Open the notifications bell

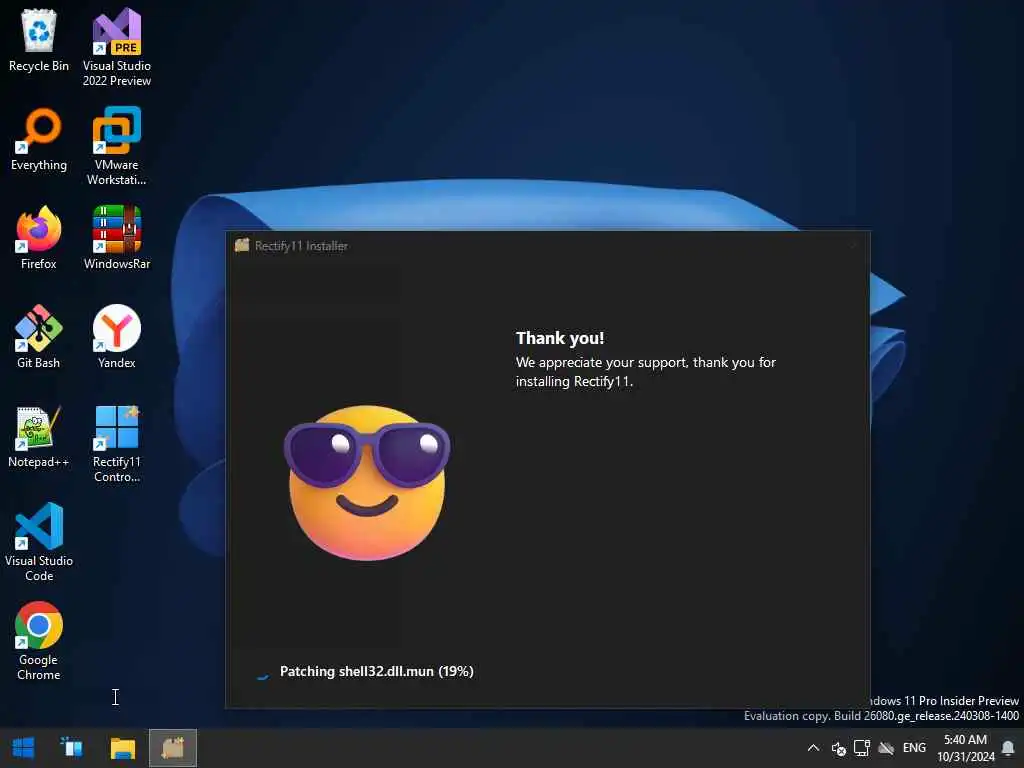[x=1008, y=748]
